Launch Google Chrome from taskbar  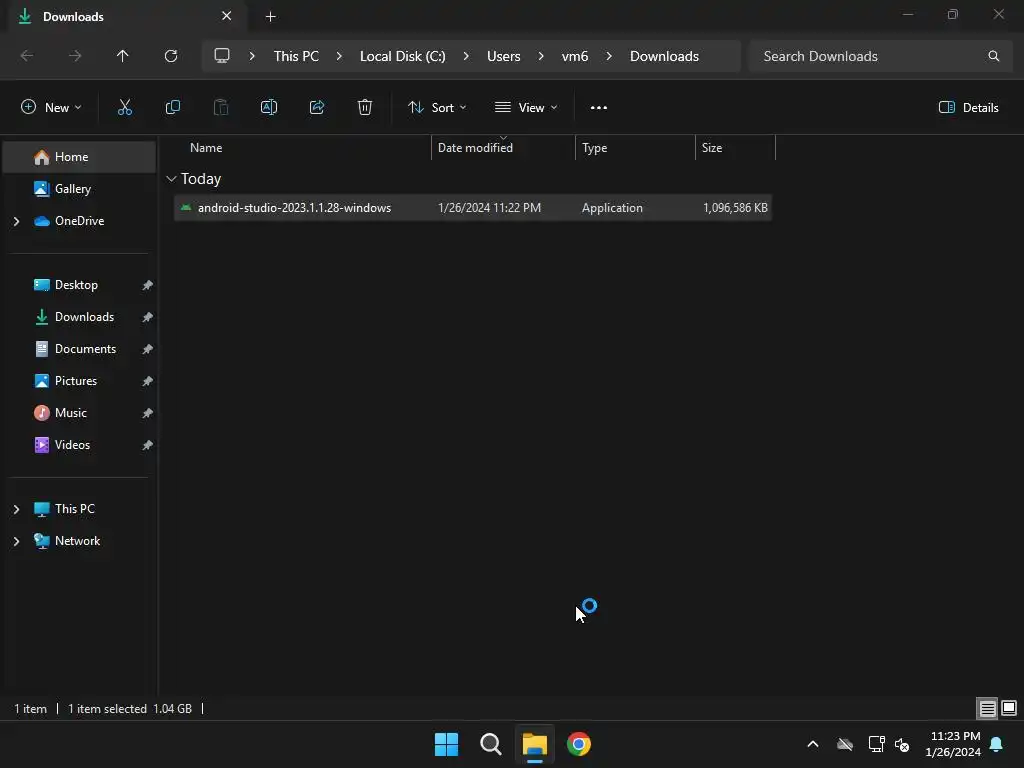(579, 744)
